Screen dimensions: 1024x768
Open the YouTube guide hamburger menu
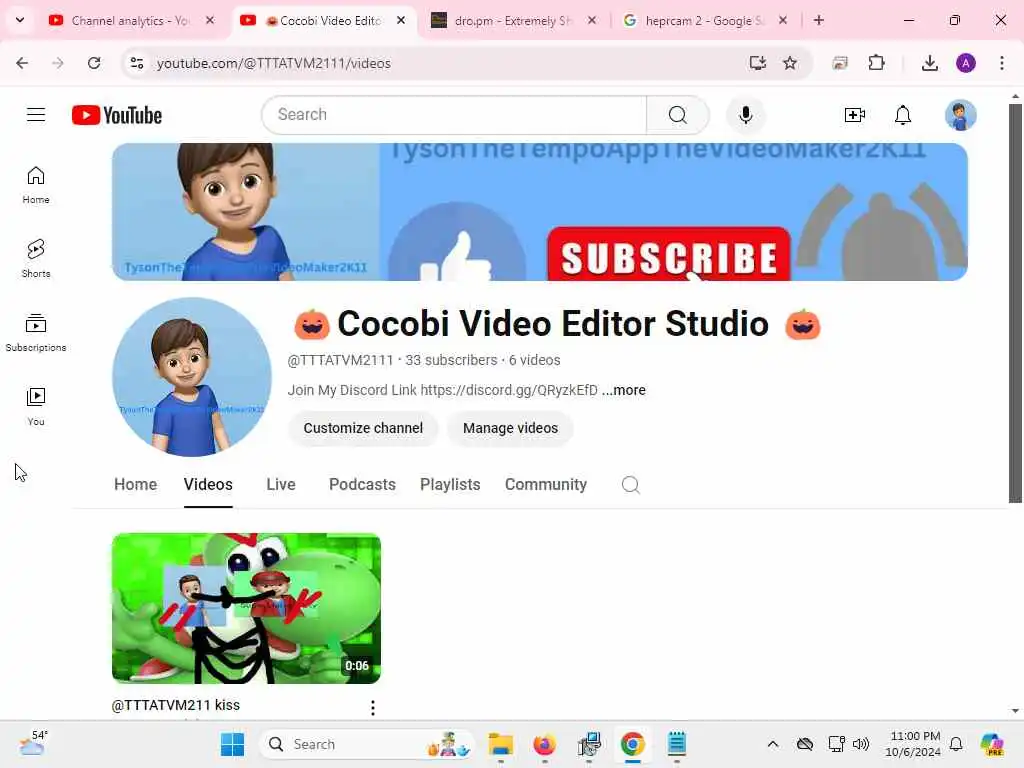[x=36, y=115]
